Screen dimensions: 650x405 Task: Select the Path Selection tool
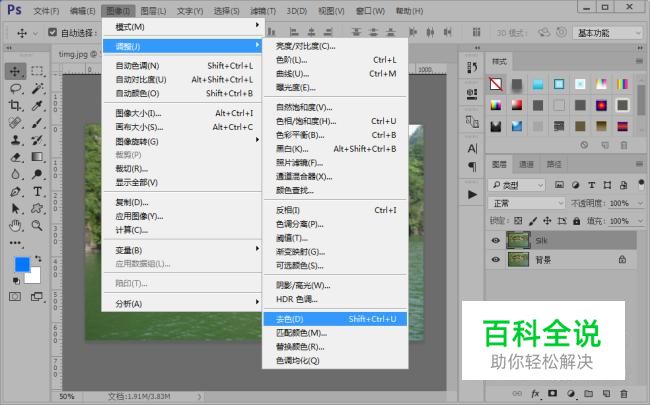coord(15,209)
